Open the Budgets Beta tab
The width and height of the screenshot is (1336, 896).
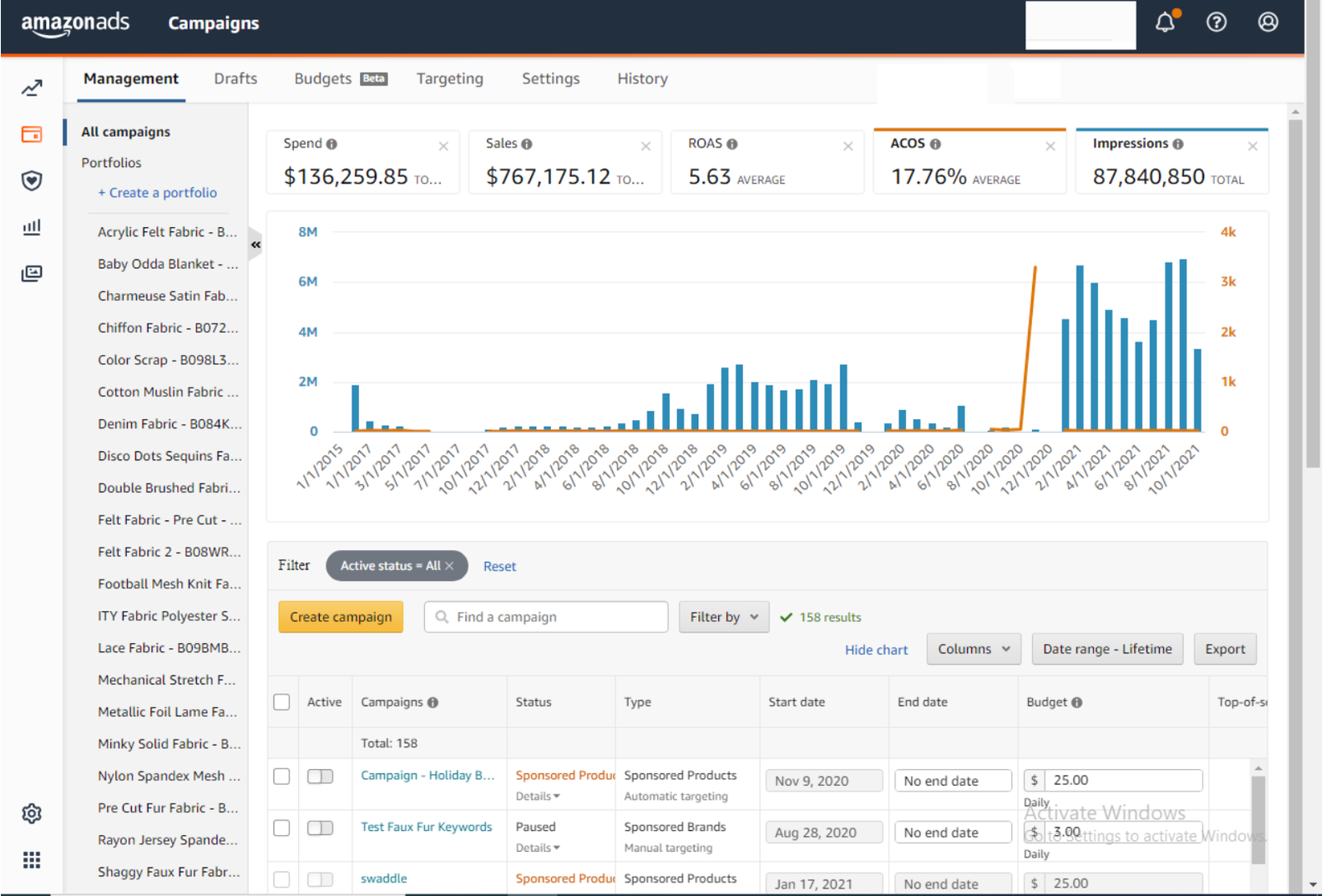[x=341, y=78]
